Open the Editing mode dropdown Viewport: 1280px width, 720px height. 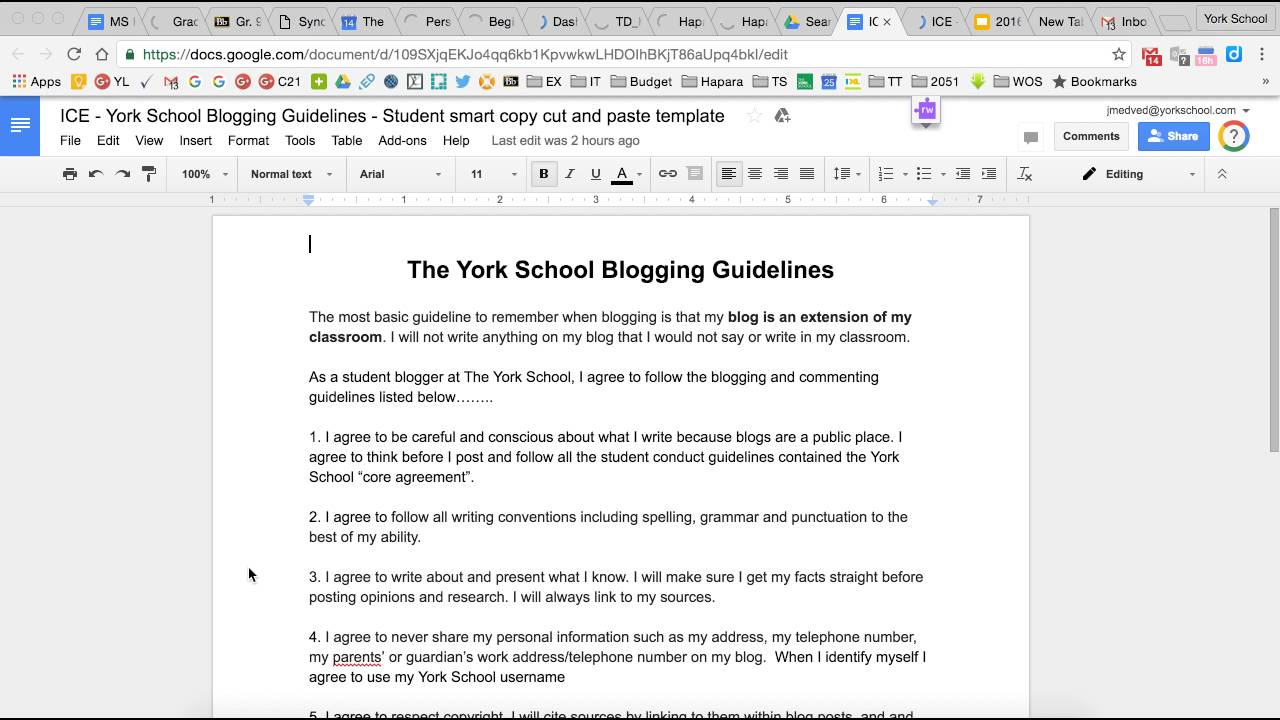point(1138,174)
